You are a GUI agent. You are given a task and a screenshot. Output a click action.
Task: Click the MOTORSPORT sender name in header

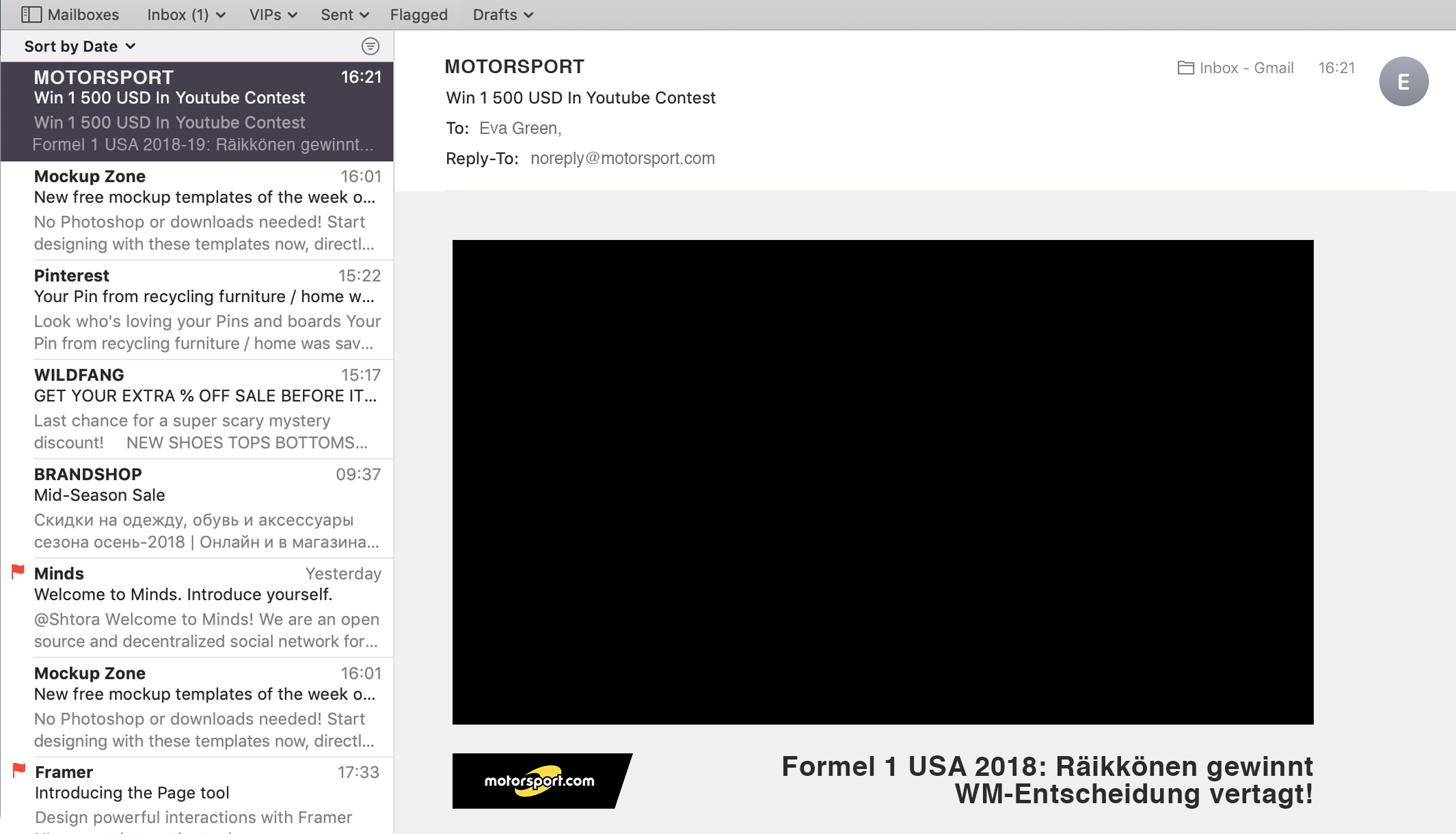coord(514,66)
